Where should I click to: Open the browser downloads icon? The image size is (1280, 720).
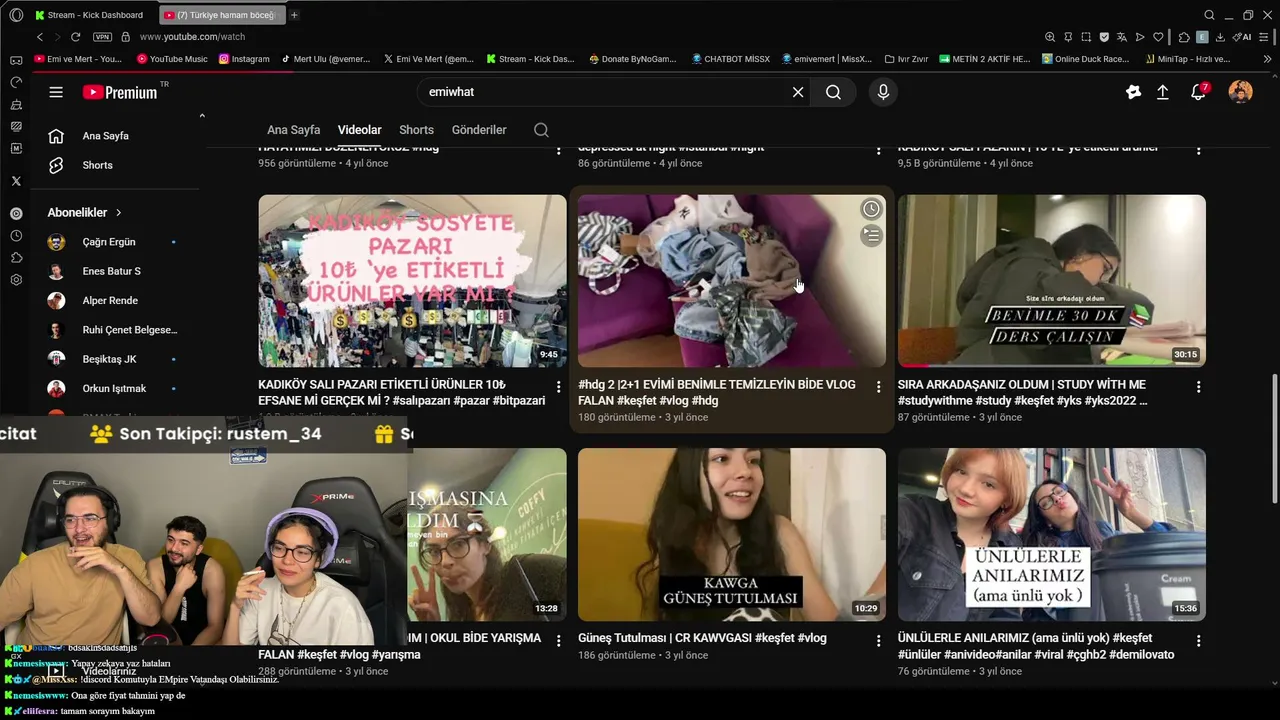1220,37
